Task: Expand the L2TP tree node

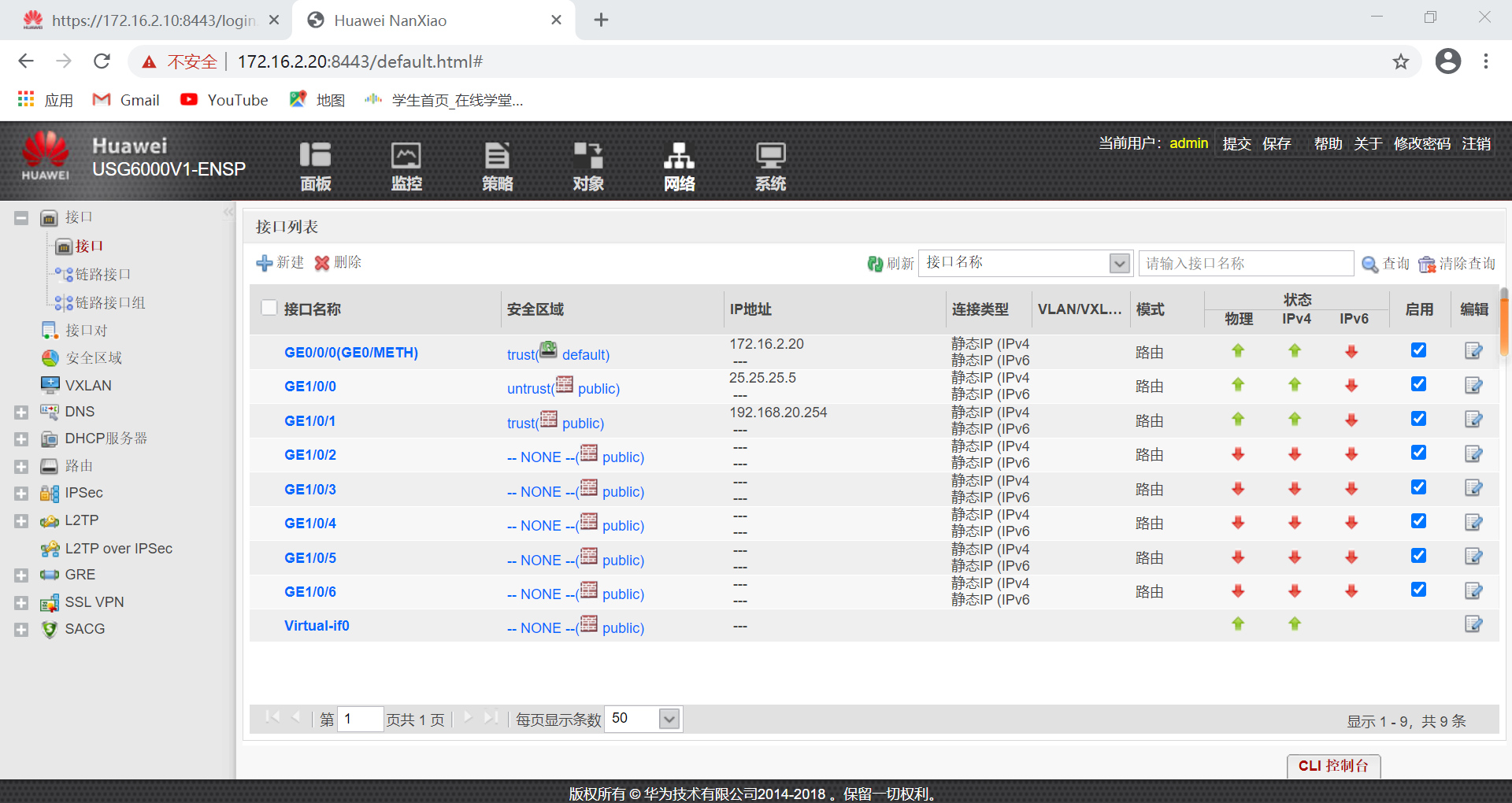Action: (21, 521)
